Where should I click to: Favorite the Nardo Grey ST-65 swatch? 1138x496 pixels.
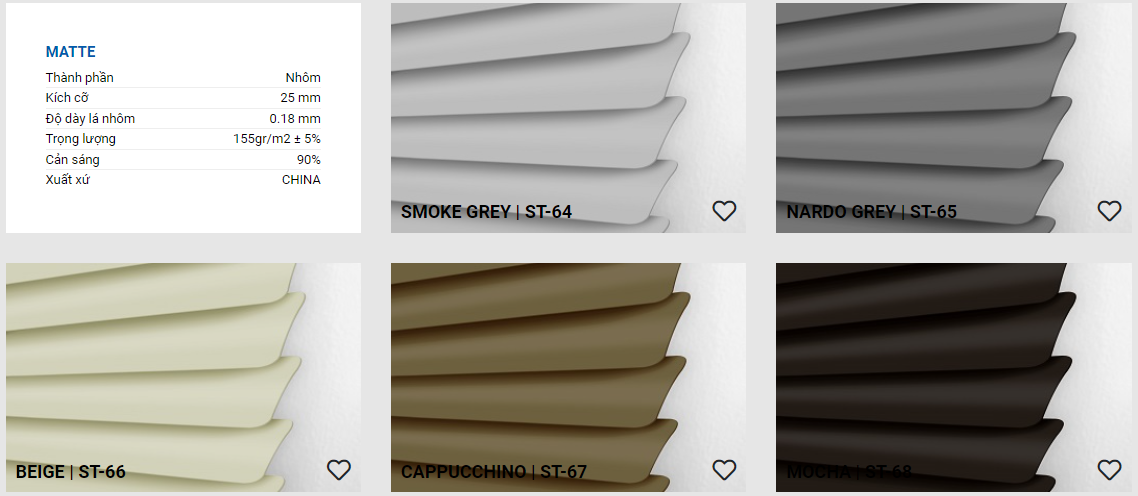tap(1109, 211)
